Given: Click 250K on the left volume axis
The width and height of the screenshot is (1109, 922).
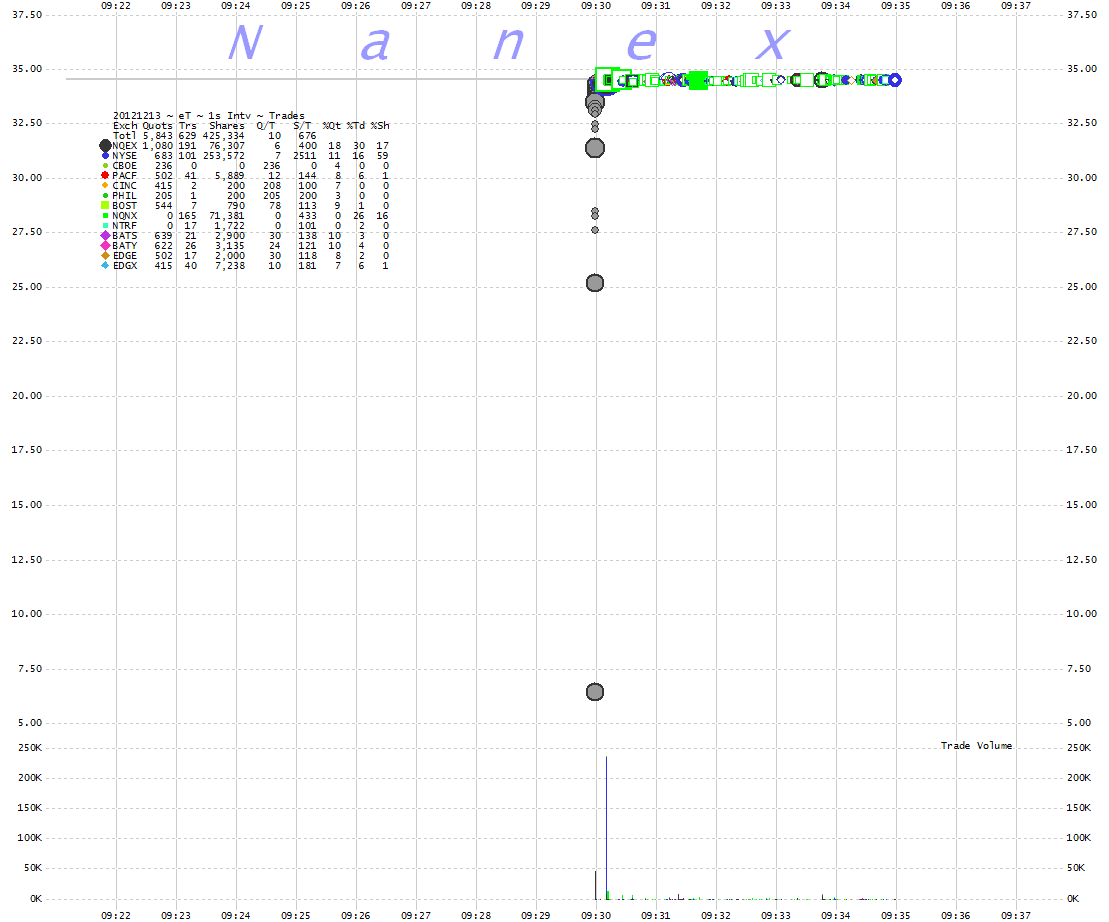Looking at the screenshot, I should [30, 747].
